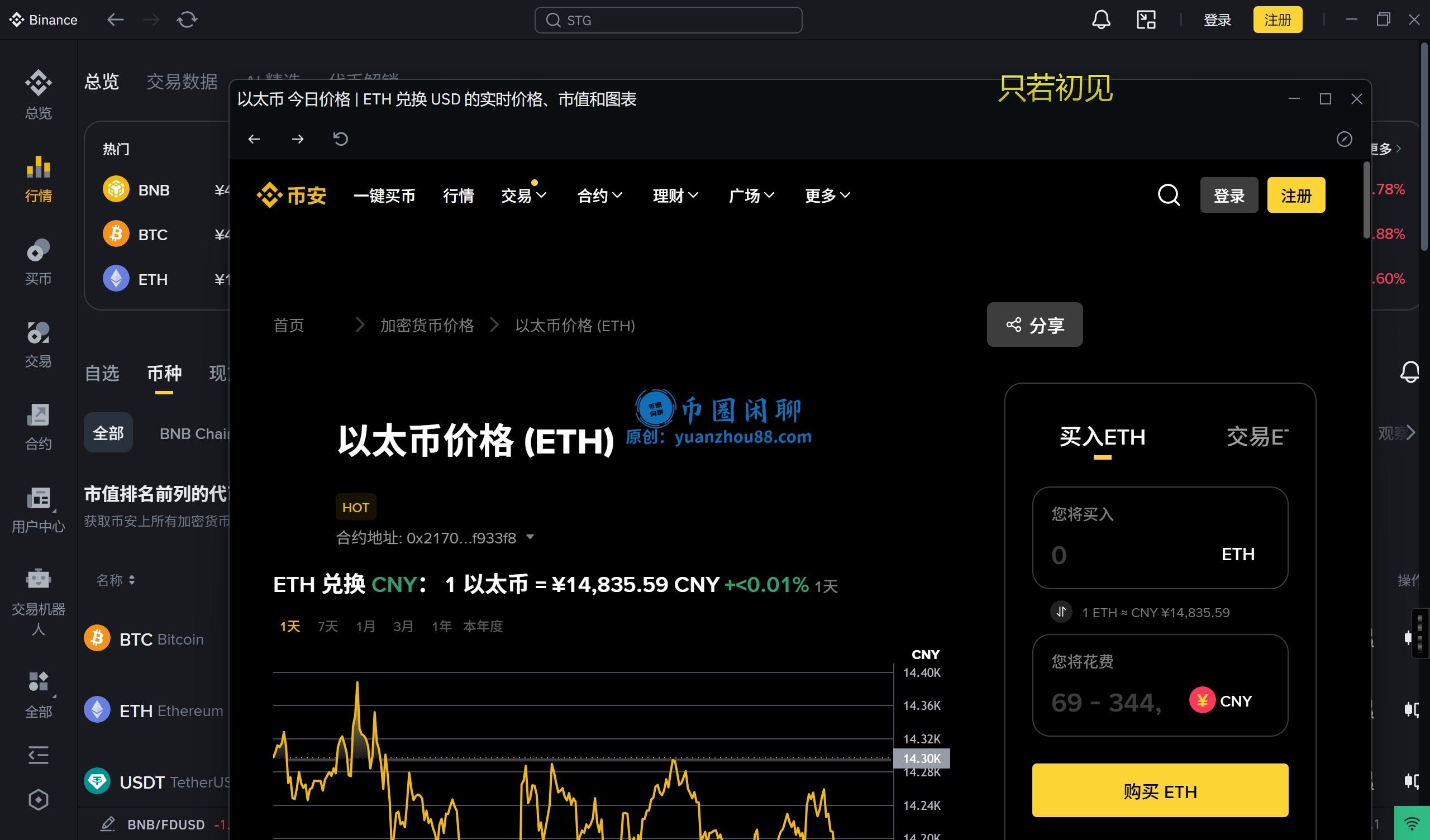This screenshot has width=1430, height=840.
Task: Switch to the 交易数据 tab
Action: pyautogui.click(x=182, y=82)
